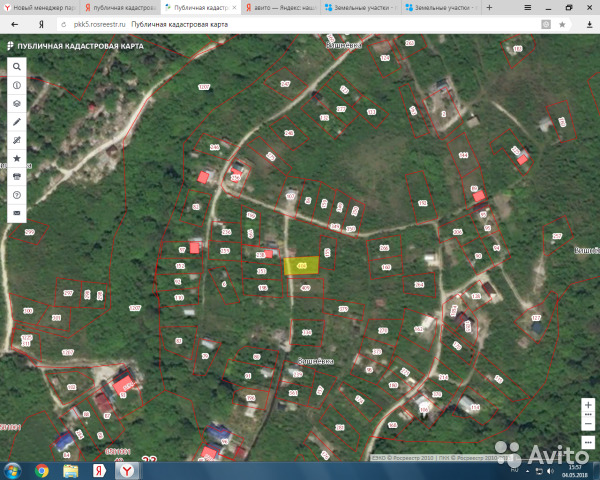This screenshot has height=480, width=600.
Task: Open Yandex 'Я' app on taskbar
Action: click(x=99, y=471)
